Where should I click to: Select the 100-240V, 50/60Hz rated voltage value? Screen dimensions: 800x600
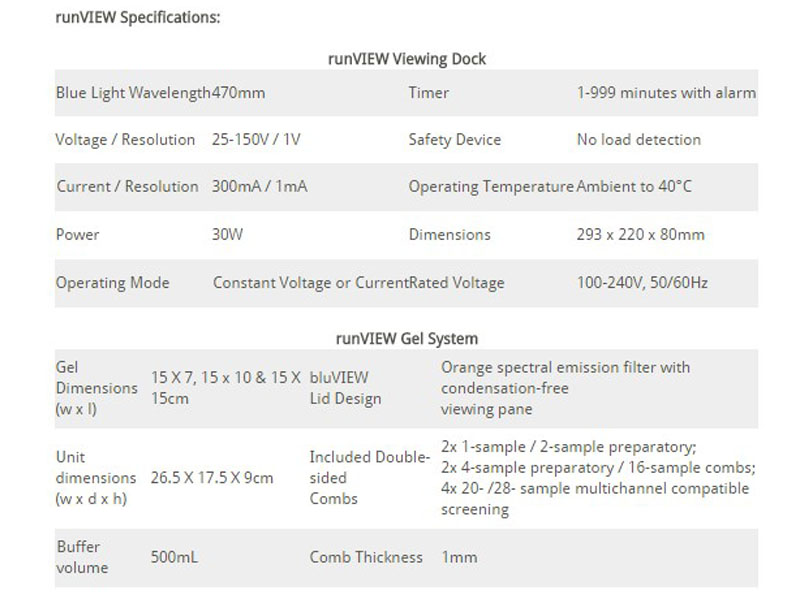pos(642,283)
